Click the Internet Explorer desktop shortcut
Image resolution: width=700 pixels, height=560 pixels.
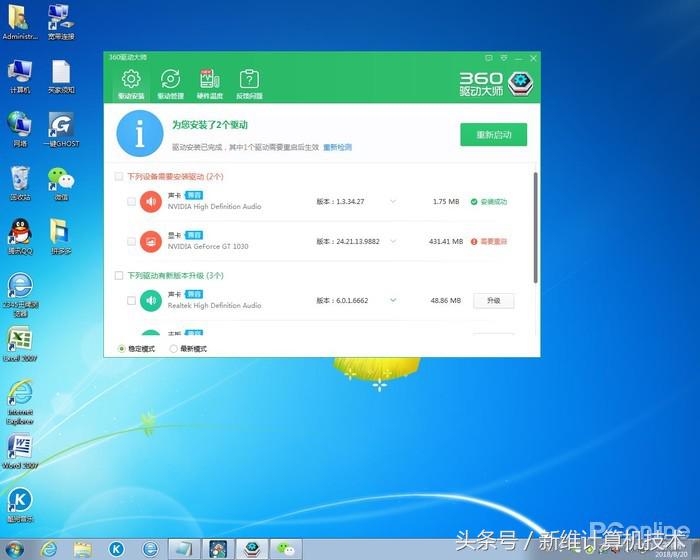pos(20,402)
